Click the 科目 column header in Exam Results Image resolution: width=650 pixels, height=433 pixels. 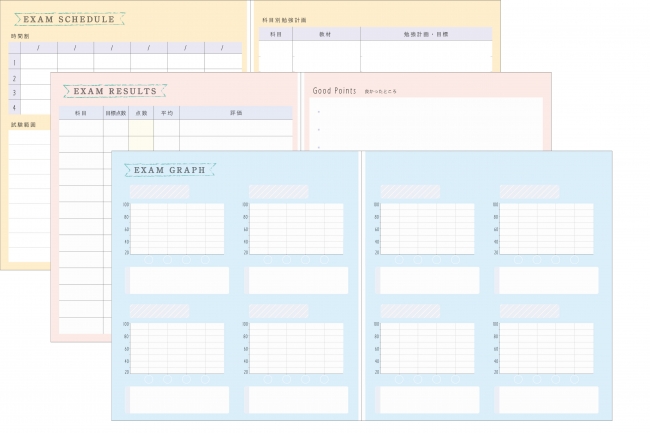tap(81, 114)
